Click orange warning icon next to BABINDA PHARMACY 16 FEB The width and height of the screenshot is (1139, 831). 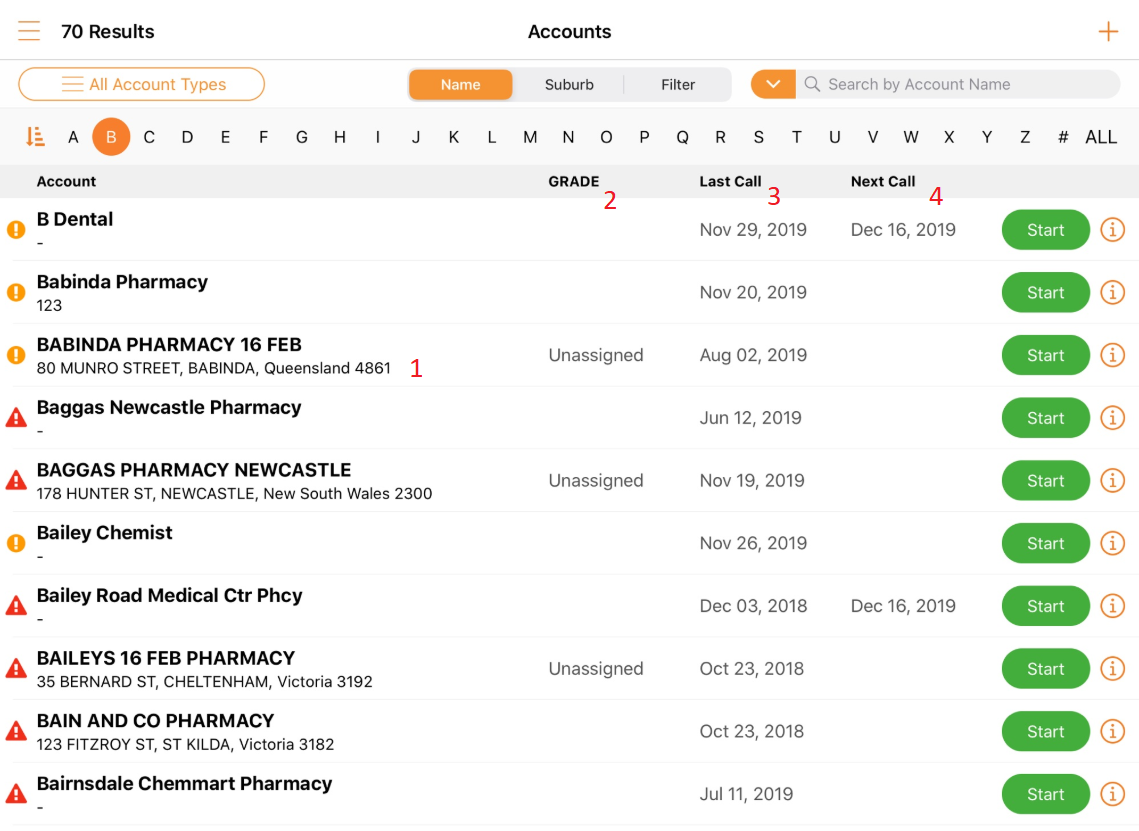point(16,355)
